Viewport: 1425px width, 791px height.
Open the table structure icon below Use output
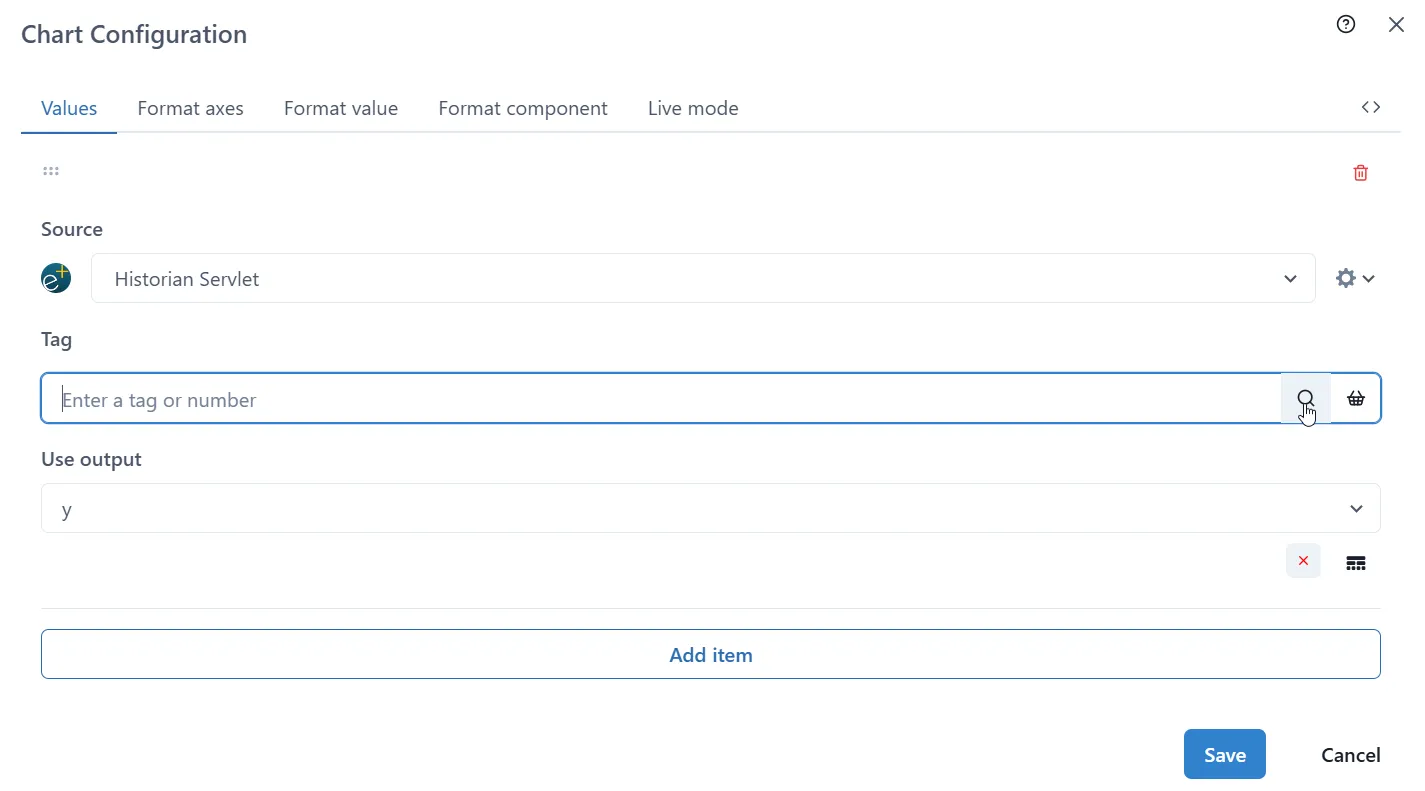(1356, 562)
